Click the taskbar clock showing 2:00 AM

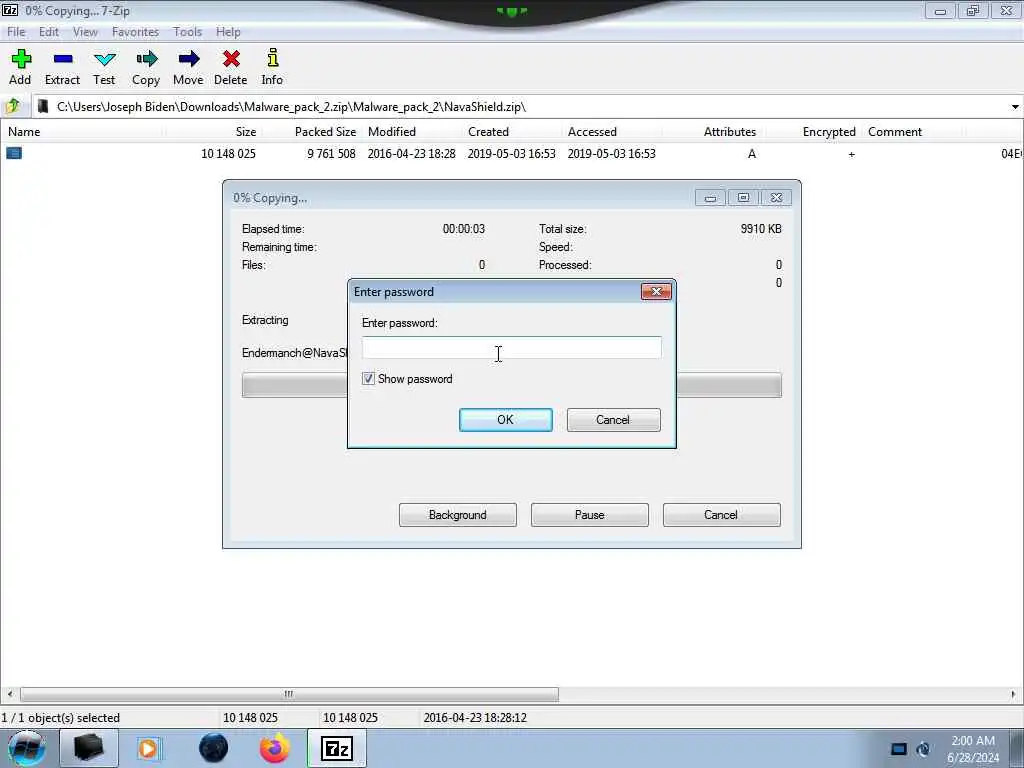point(973,749)
